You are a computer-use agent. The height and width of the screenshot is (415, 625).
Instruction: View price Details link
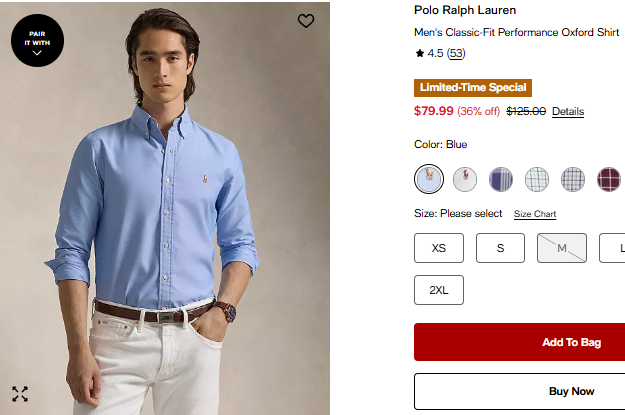pos(568,111)
